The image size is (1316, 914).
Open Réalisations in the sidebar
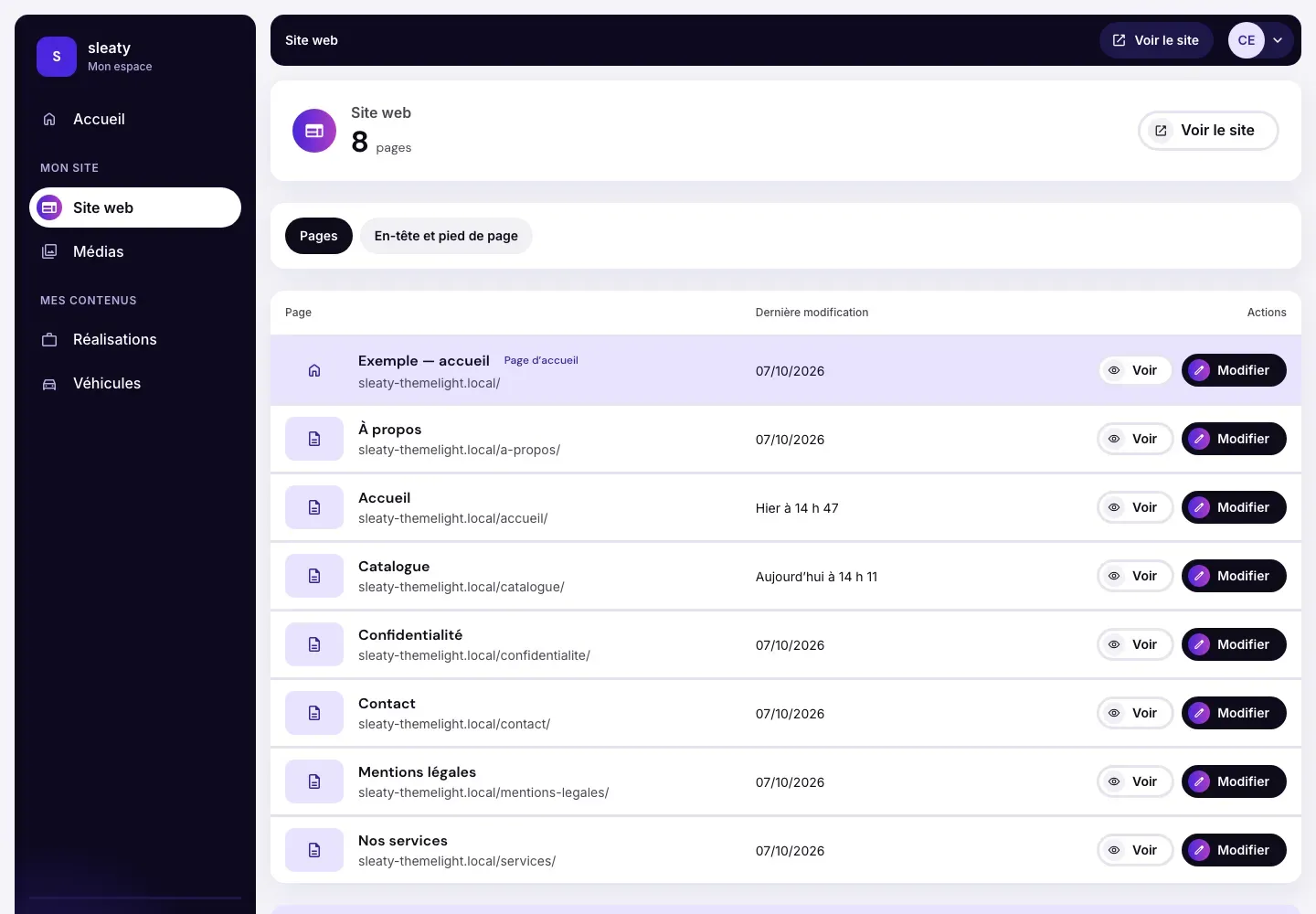135,339
